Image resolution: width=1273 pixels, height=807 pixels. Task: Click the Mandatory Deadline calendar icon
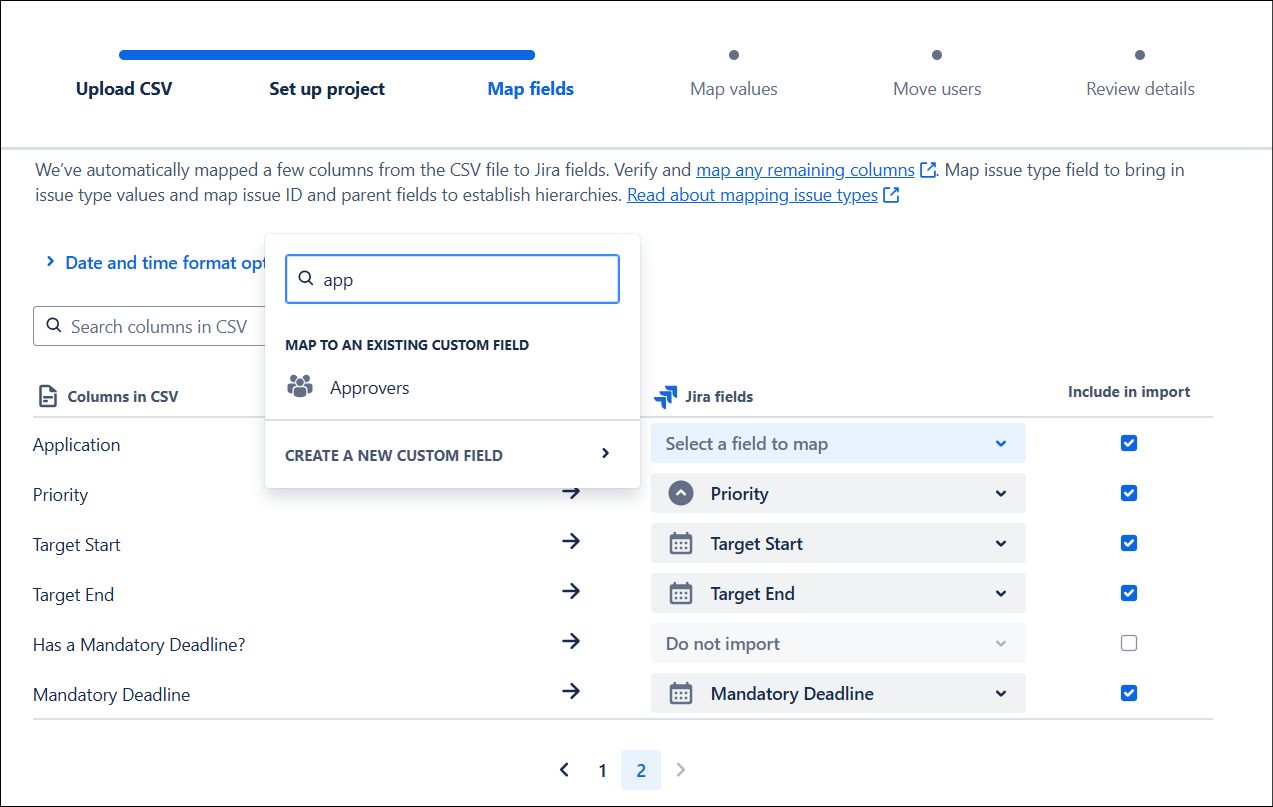(681, 694)
